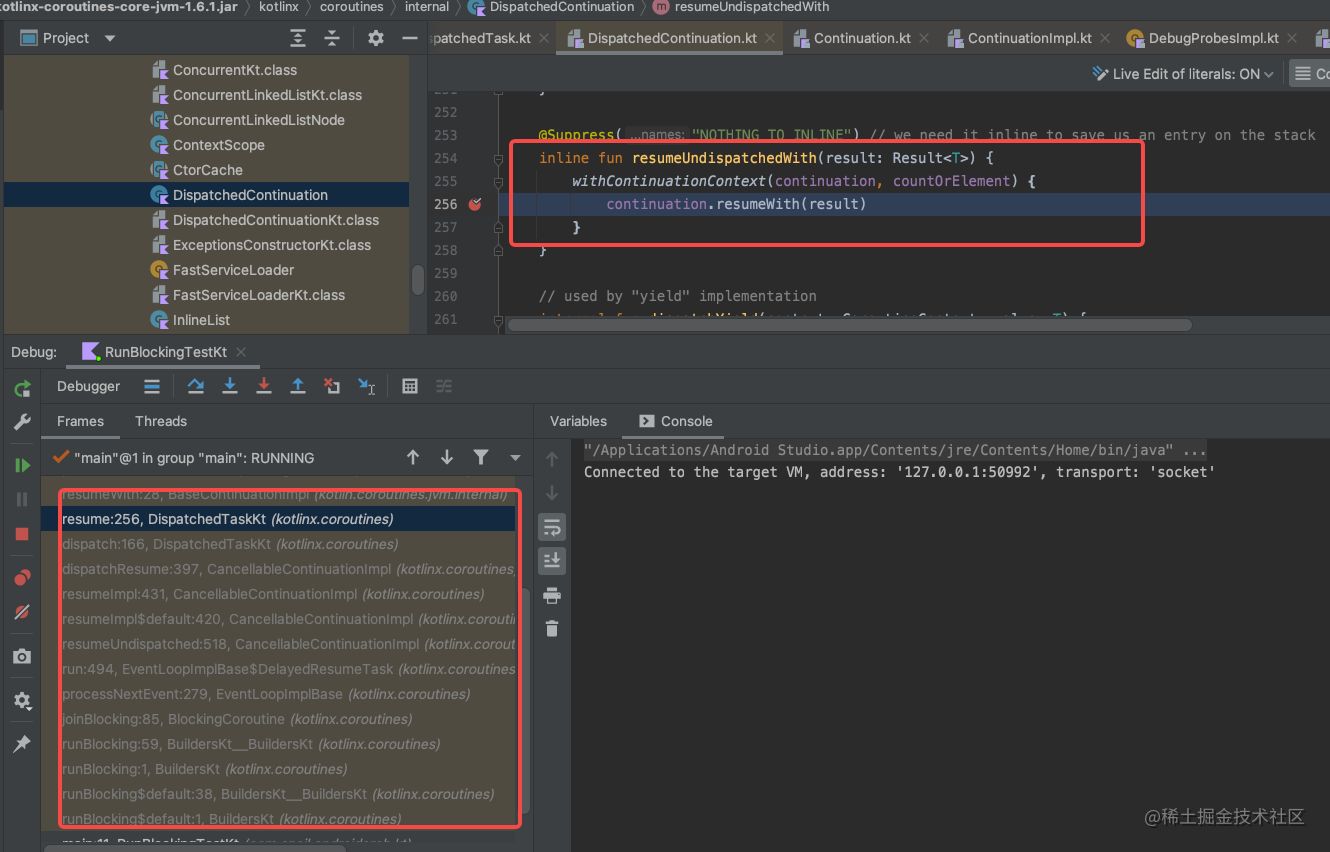
Task: Click the red Stop icon
Action: pyautogui.click(x=22, y=534)
